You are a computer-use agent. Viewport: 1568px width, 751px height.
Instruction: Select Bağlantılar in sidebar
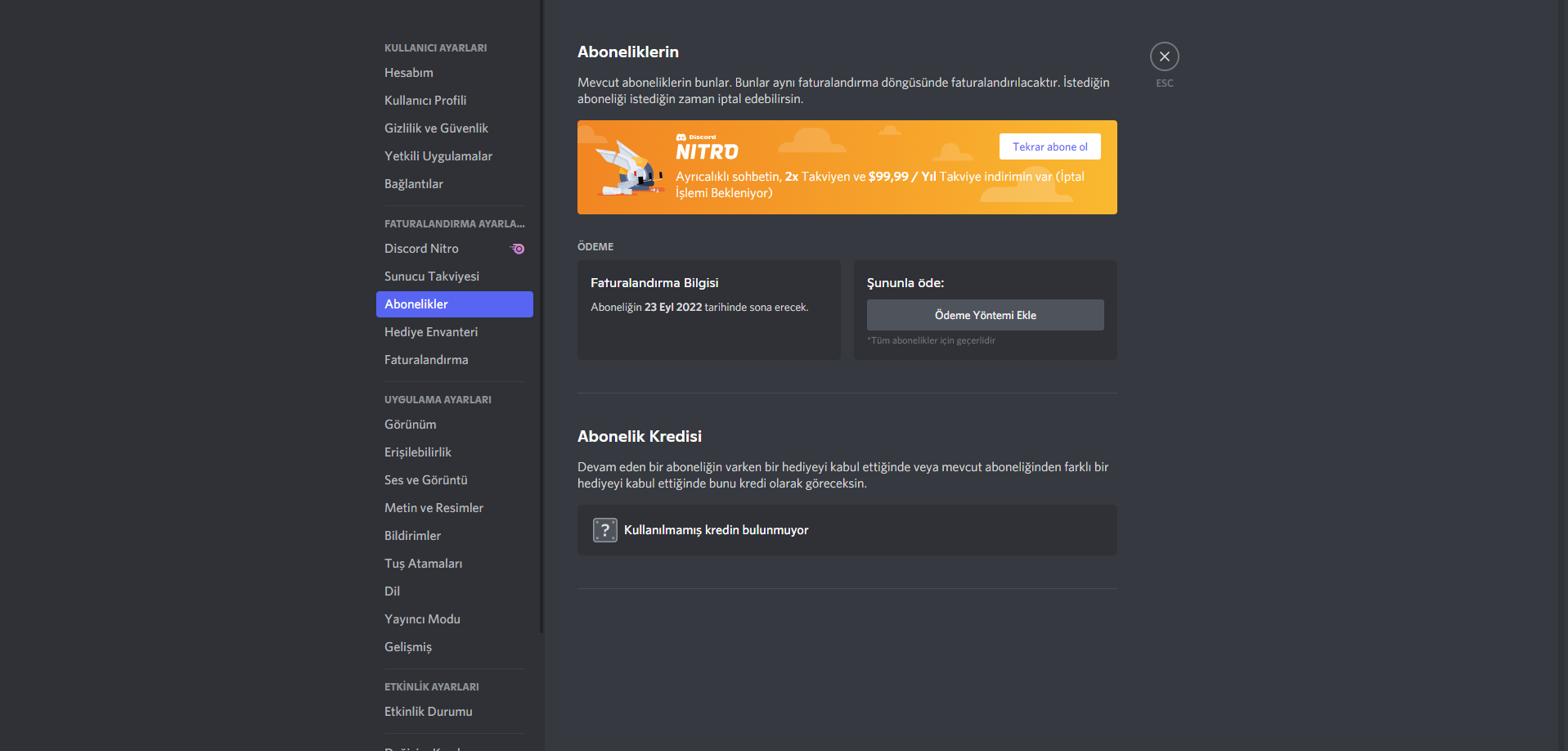click(x=454, y=184)
